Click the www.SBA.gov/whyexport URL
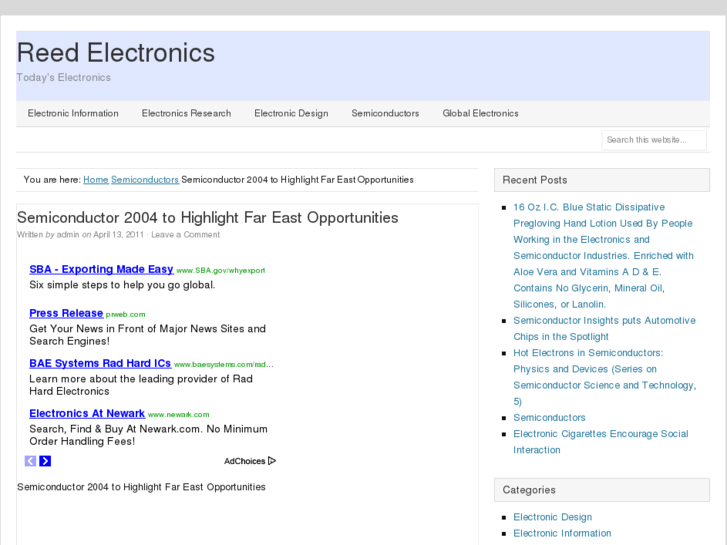The image size is (727, 545). point(221,270)
